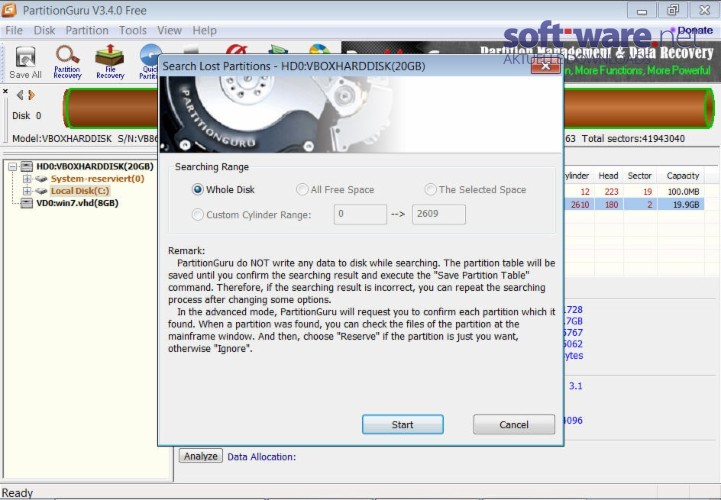The width and height of the screenshot is (721, 500).
Task: Click the Sector column header
Action: click(640, 176)
